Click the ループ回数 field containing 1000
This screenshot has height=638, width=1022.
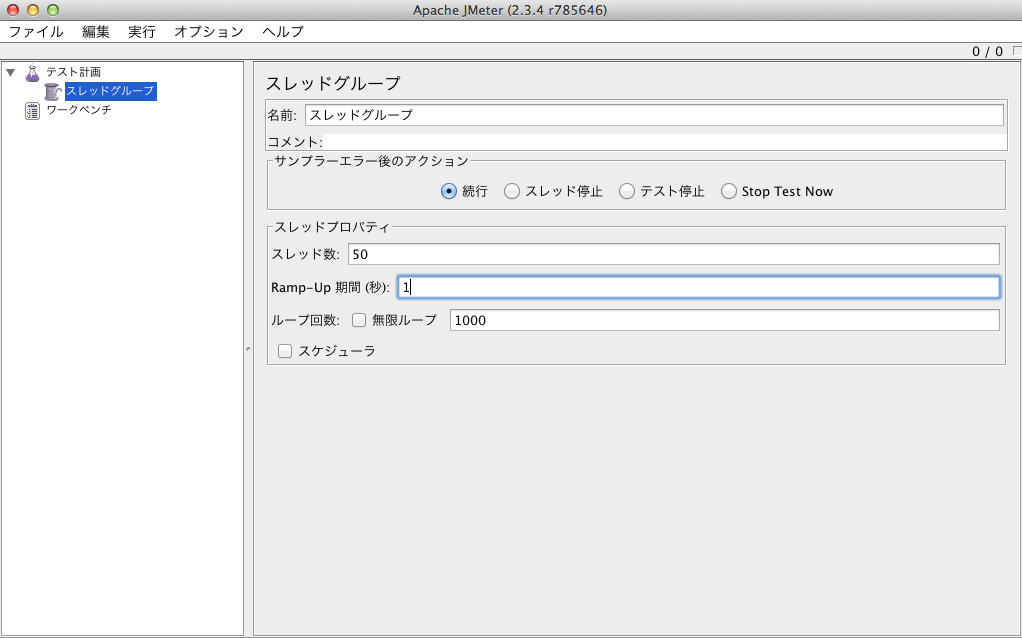(x=724, y=320)
